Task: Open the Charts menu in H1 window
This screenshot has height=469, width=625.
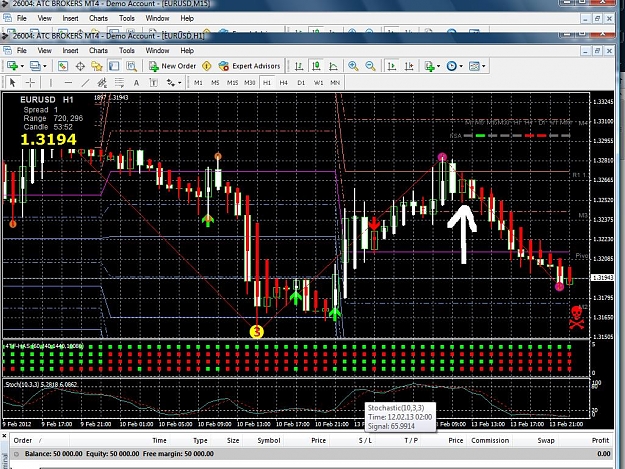Action: click(98, 51)
